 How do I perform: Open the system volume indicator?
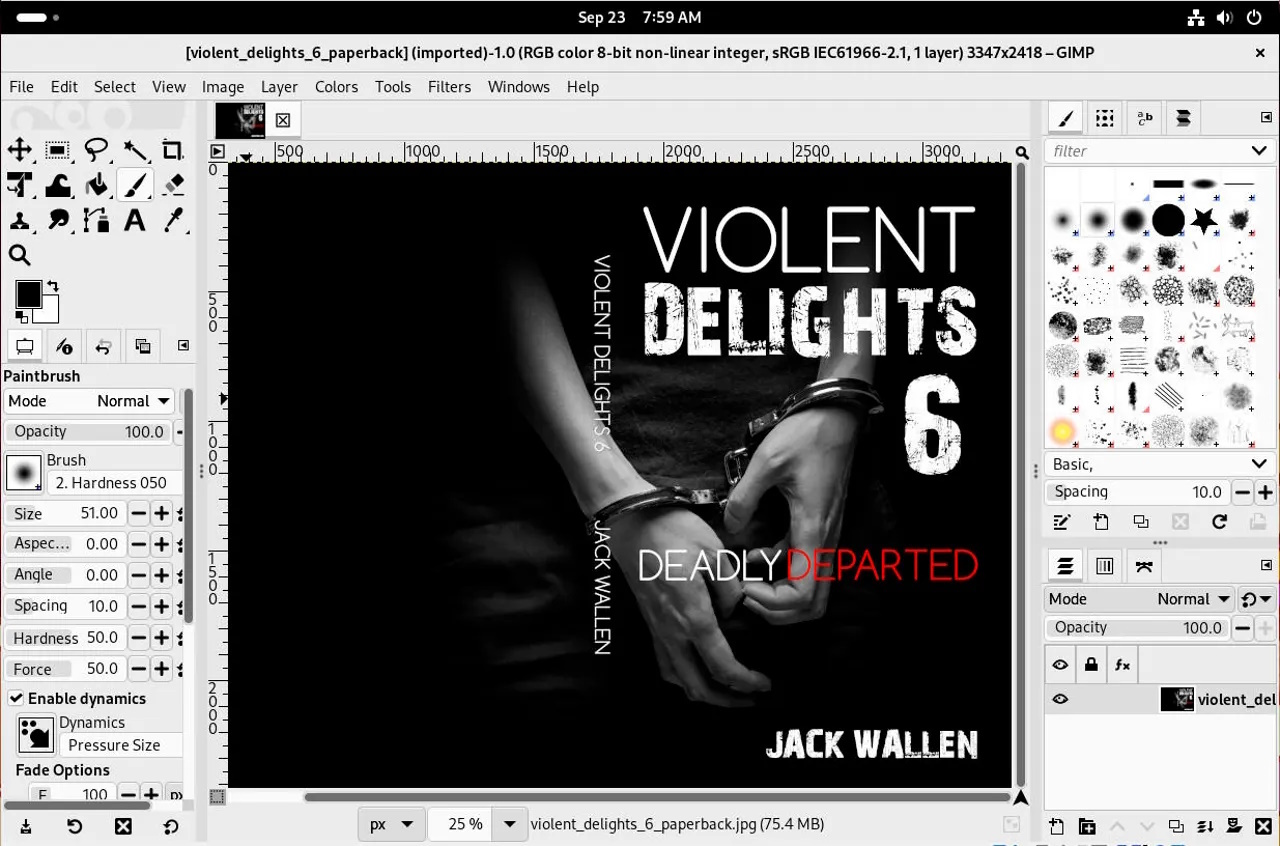[1225, 17]
